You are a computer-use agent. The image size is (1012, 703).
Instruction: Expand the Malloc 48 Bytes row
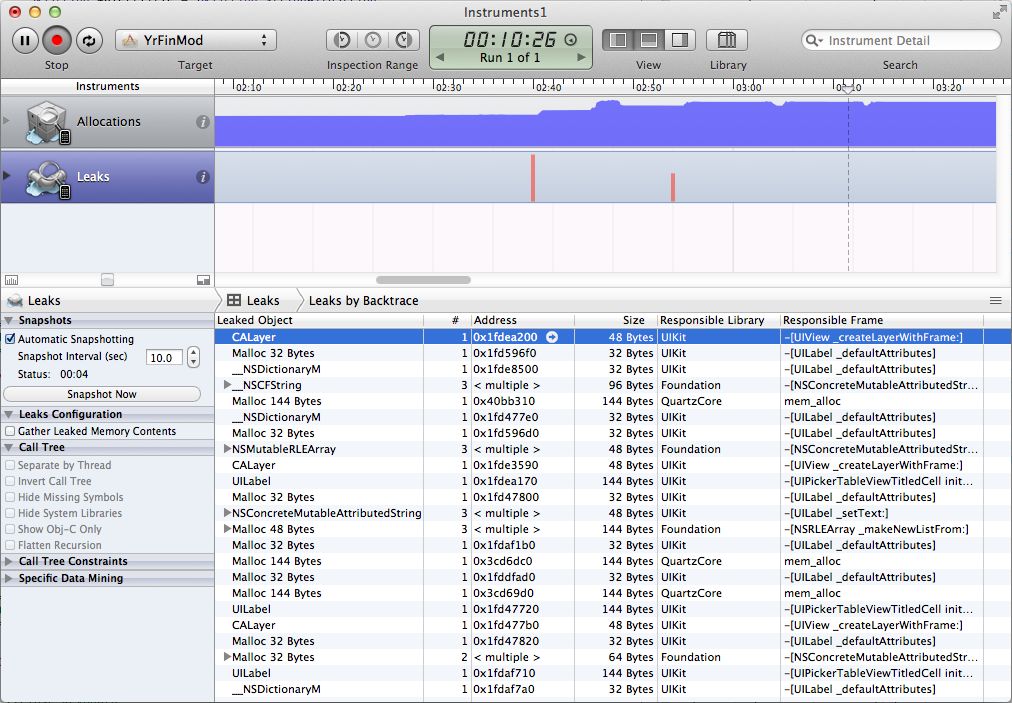(227, 529)
